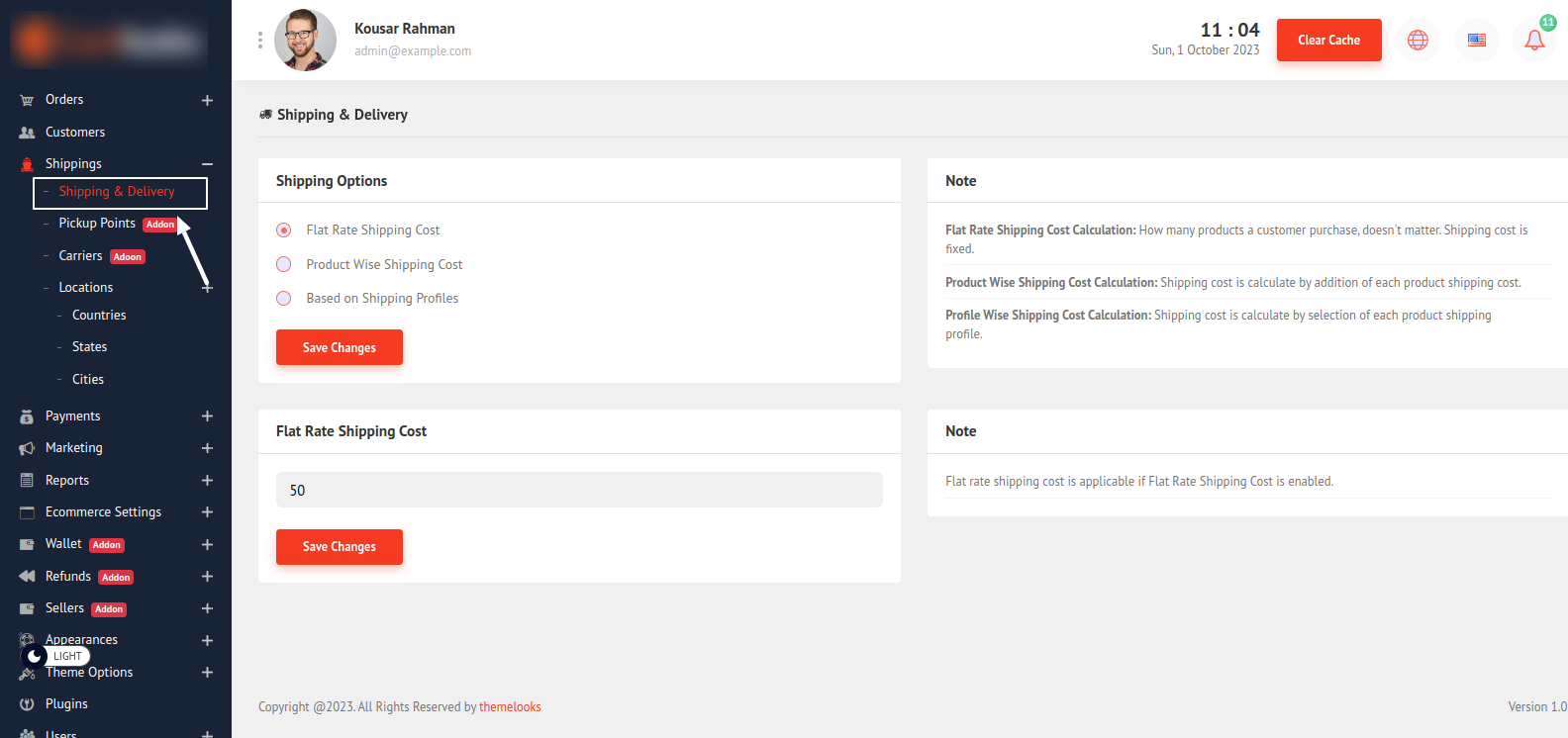The height and width of the screenshot is (738, 1568).
Task: Select Product Wise Shipping Cost option
Action: [x=284, y=264]
